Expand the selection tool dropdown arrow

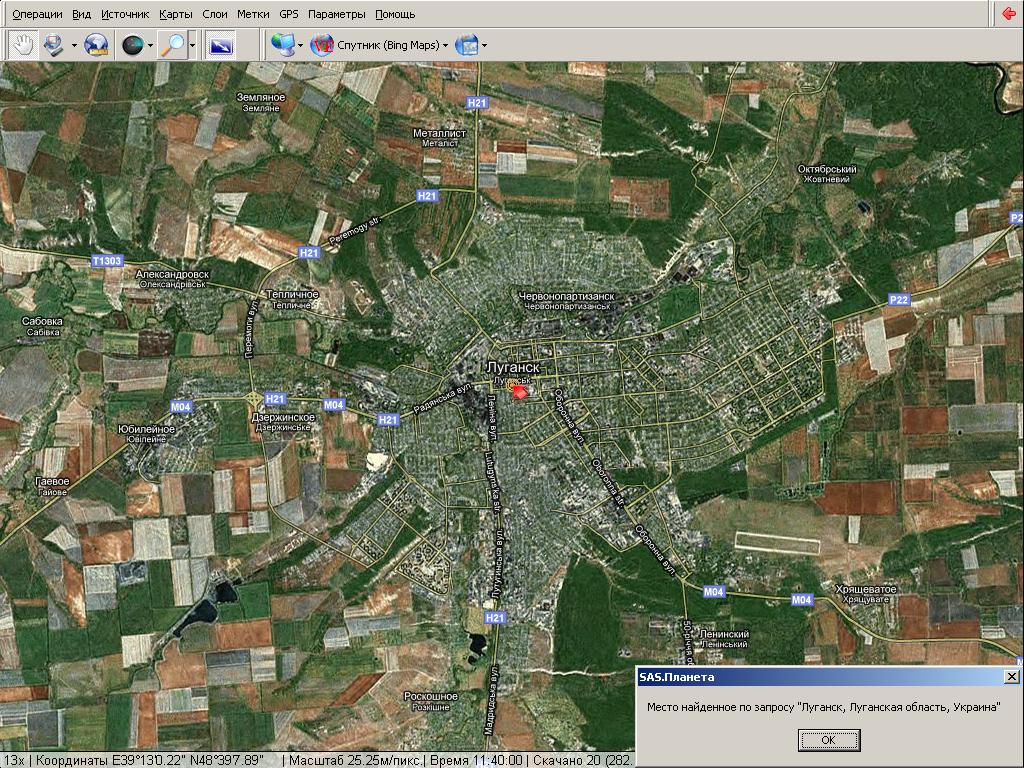pyautogui.click(x=73, y=45)
